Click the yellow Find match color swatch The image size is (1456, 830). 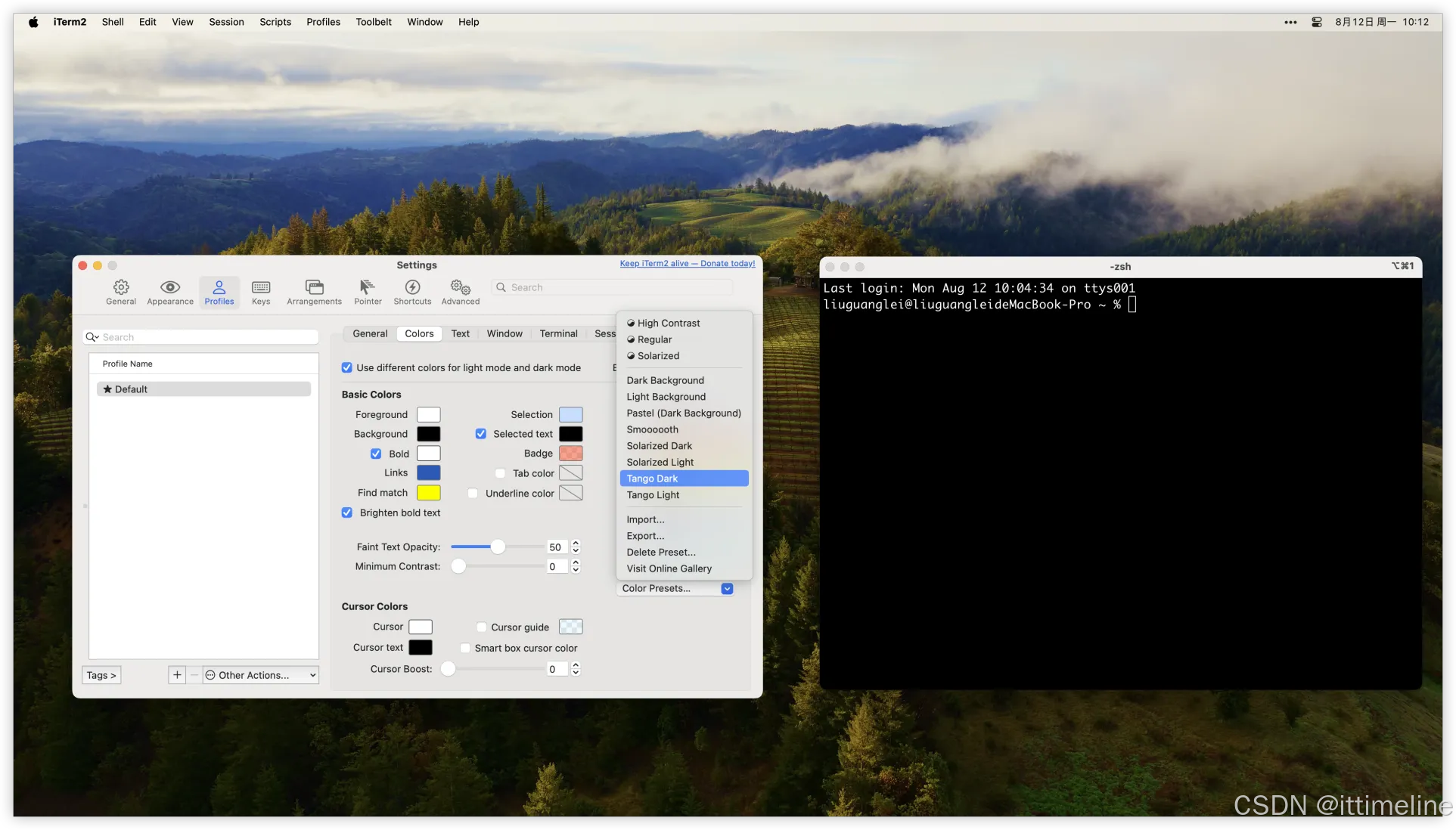(428, 493)
